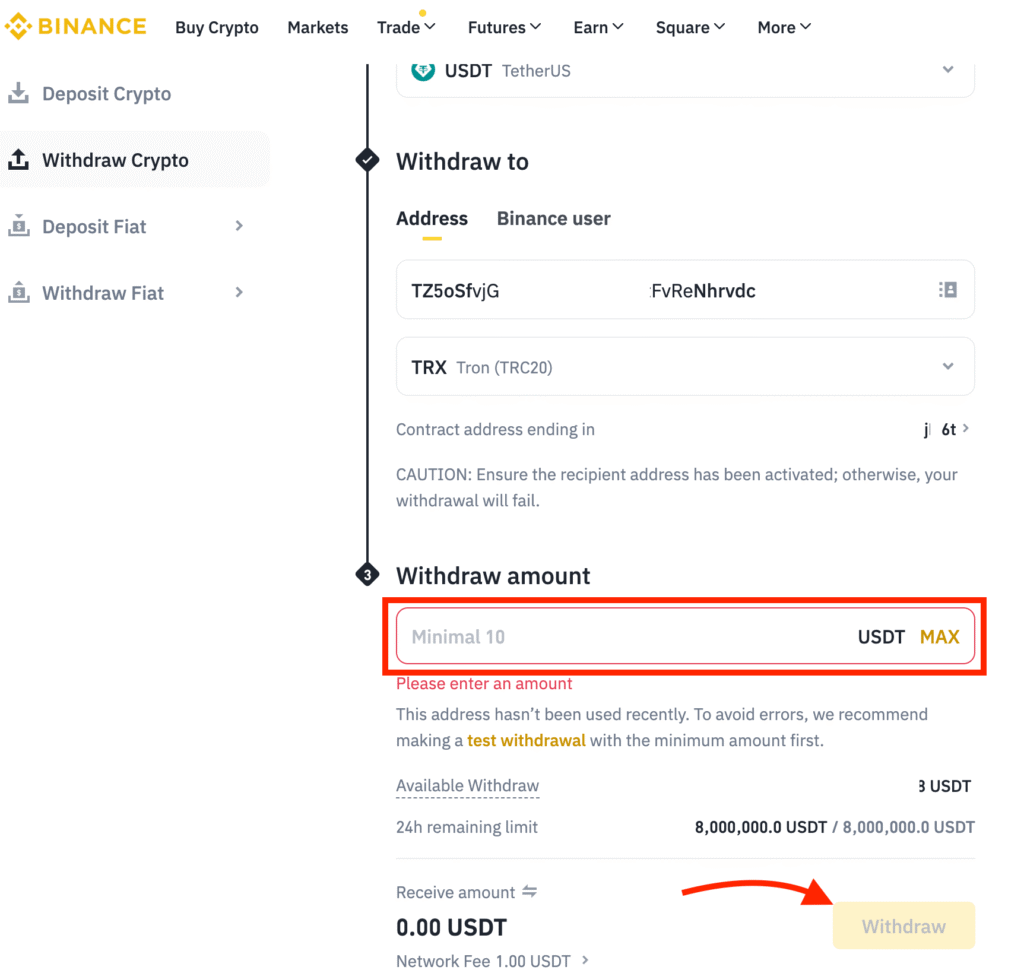Select the Address tab
1024x970 pixels.
tap(432, 219)
